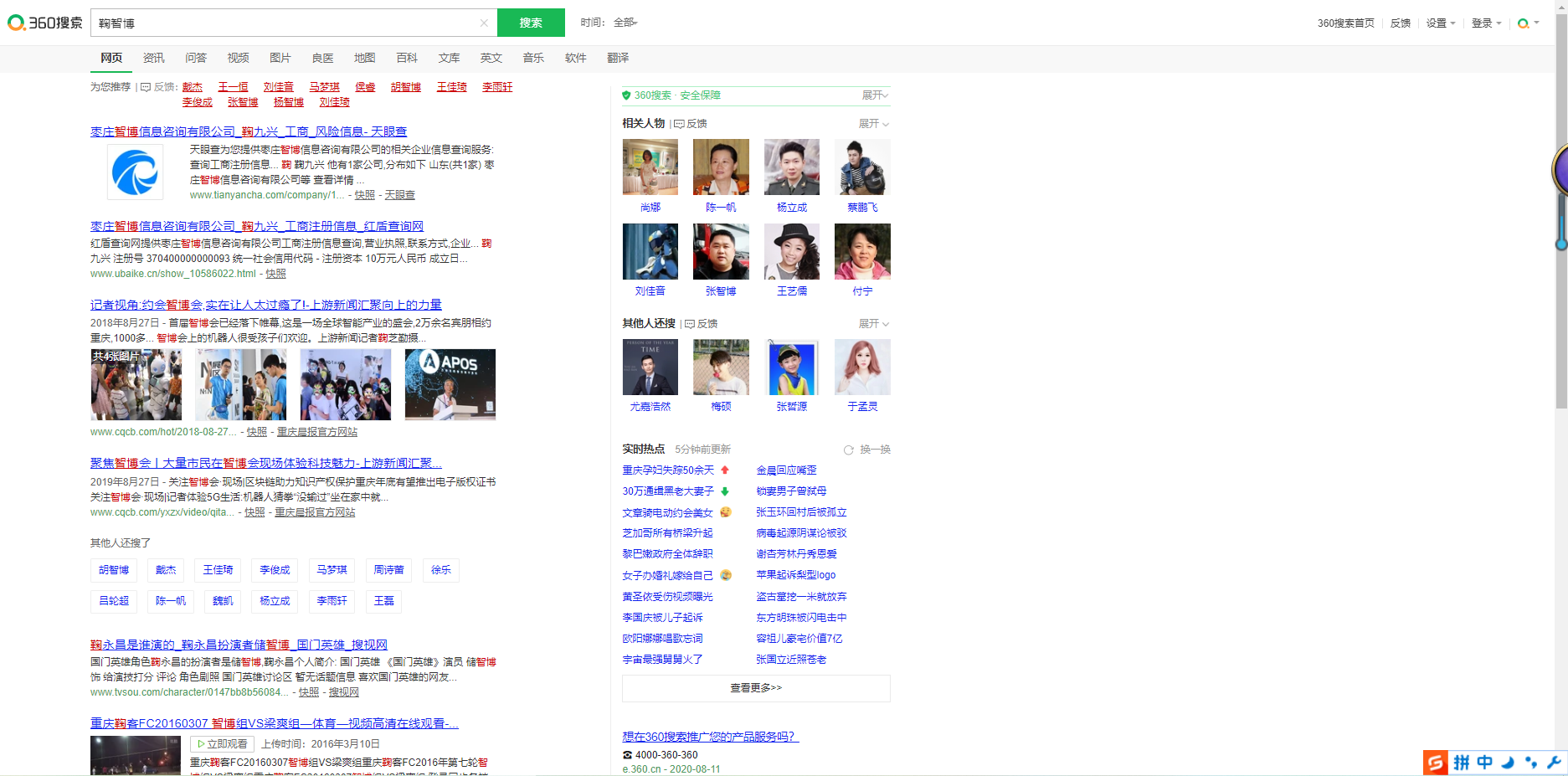1568x776 pixels.
Task: Click the 立即观看 button
Action: click(222, 744)
